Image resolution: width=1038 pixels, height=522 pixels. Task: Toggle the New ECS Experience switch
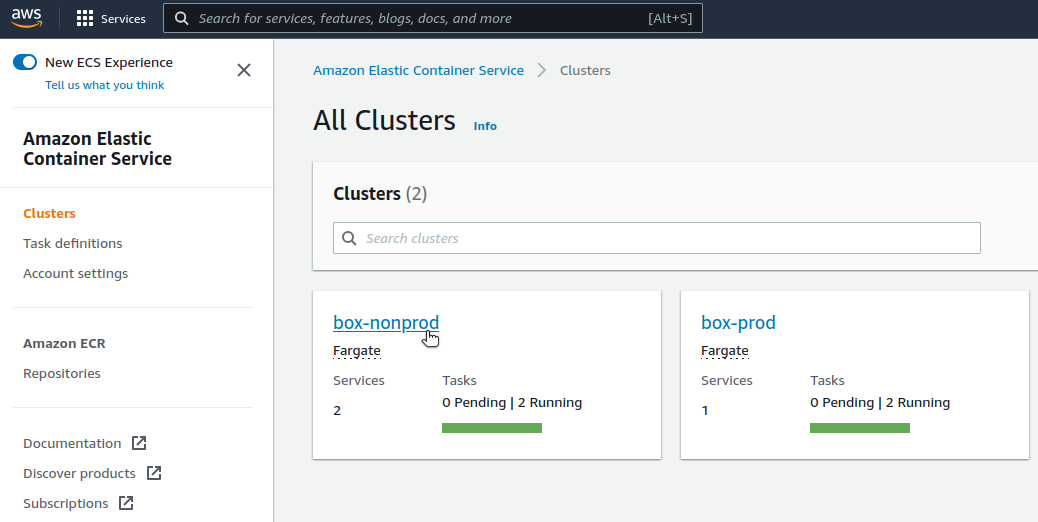tap(25, 62)
